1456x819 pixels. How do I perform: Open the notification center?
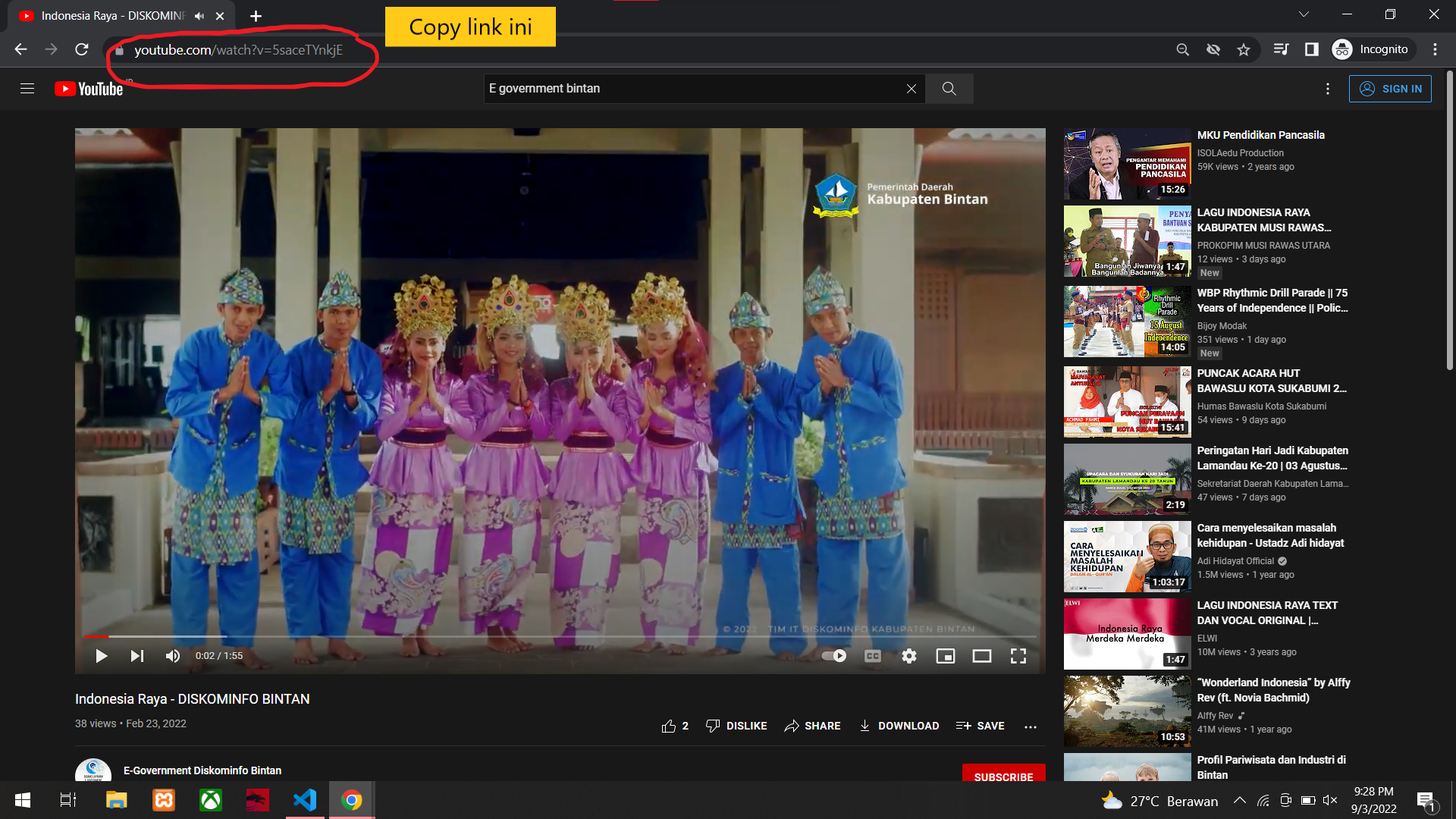1426,801
